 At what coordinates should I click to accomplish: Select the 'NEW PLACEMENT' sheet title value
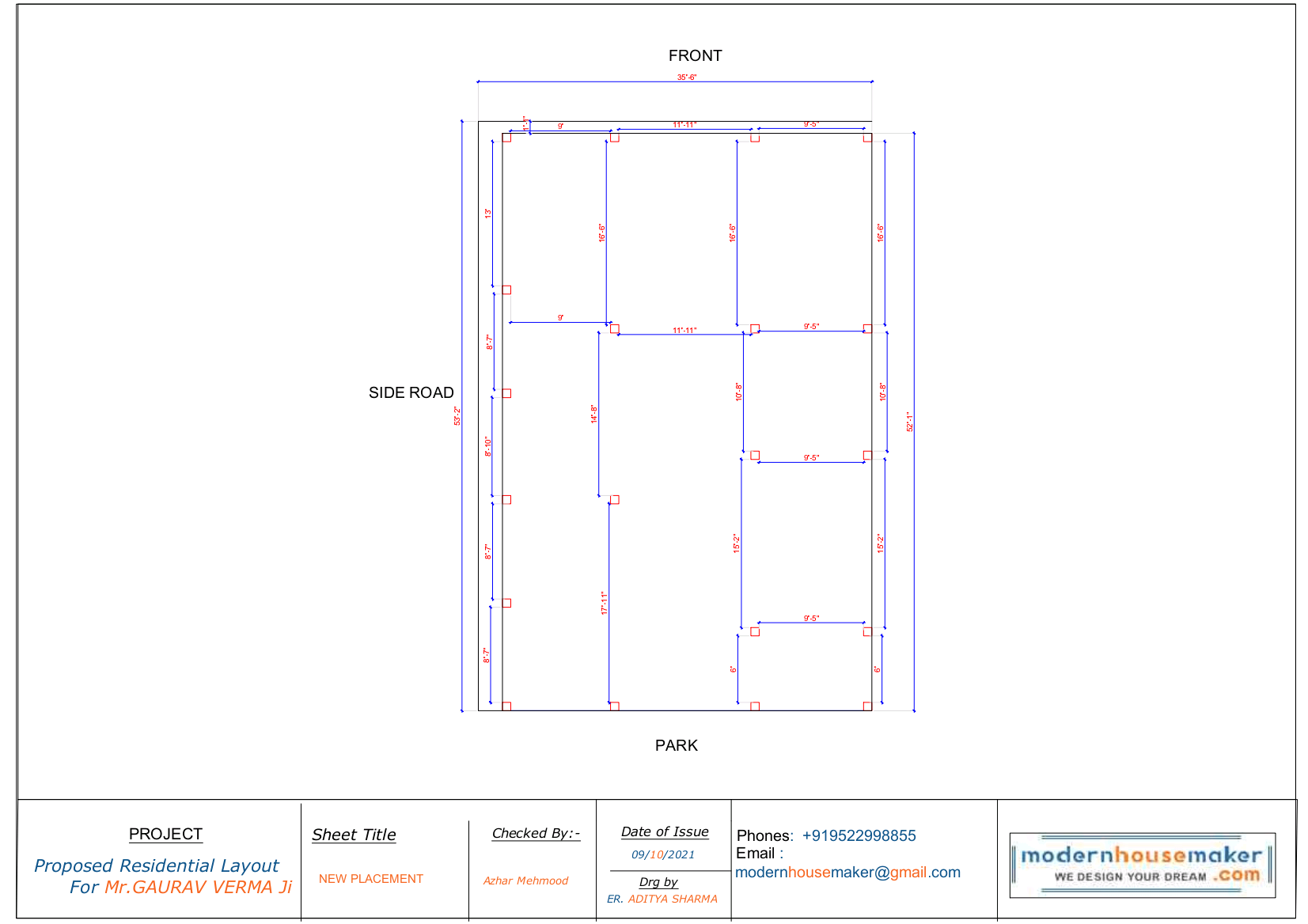pos(370,878)
